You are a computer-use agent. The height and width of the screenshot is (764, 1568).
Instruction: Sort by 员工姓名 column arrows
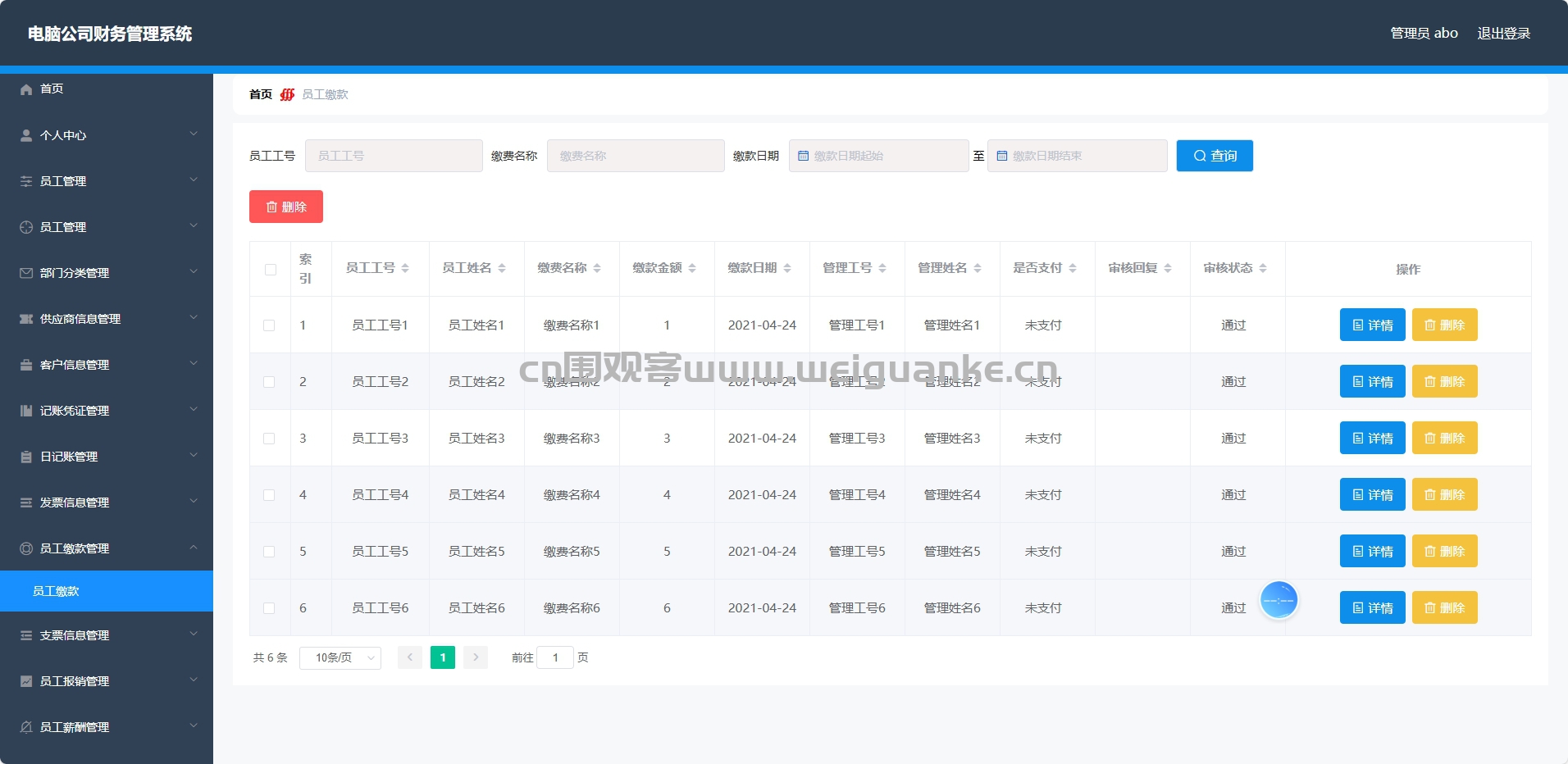click(502, 268)
